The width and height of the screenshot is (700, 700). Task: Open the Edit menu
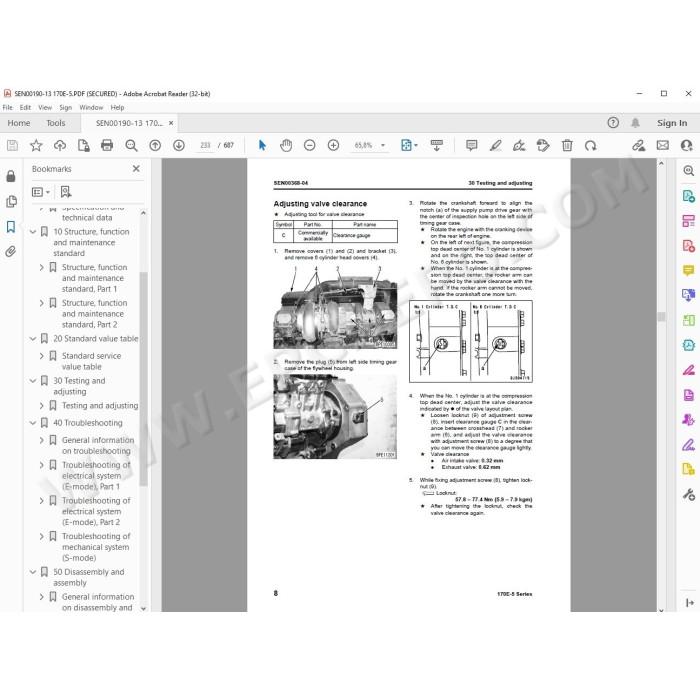[25, 107]
